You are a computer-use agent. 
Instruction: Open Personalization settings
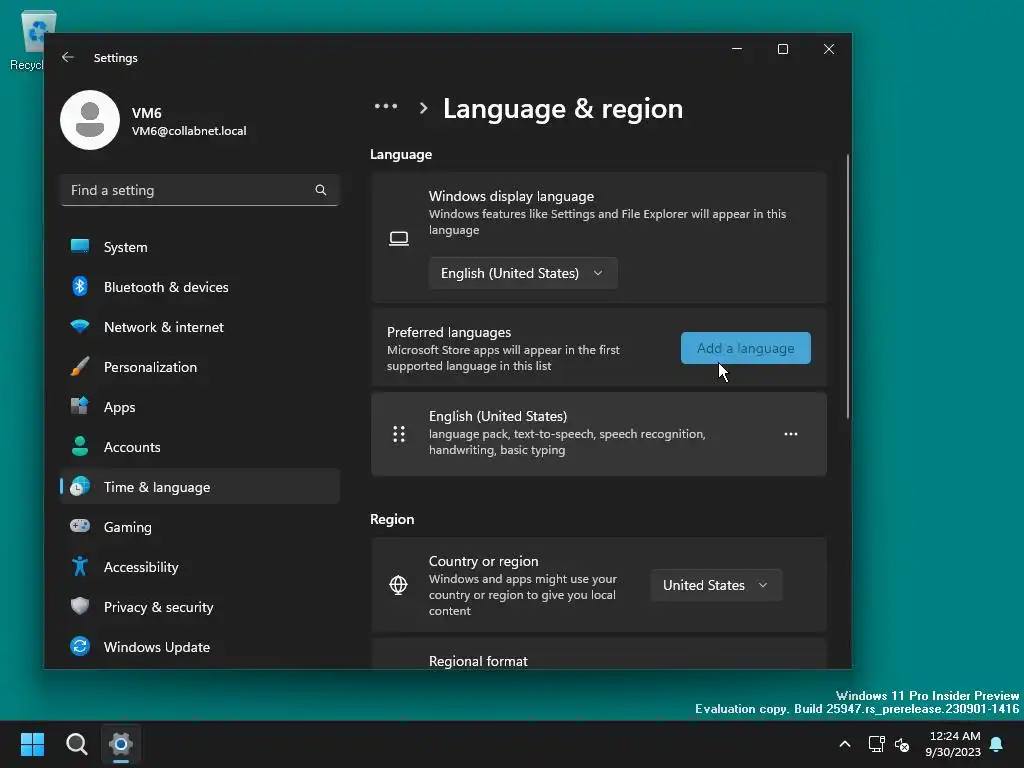click(x=200, y=367)
